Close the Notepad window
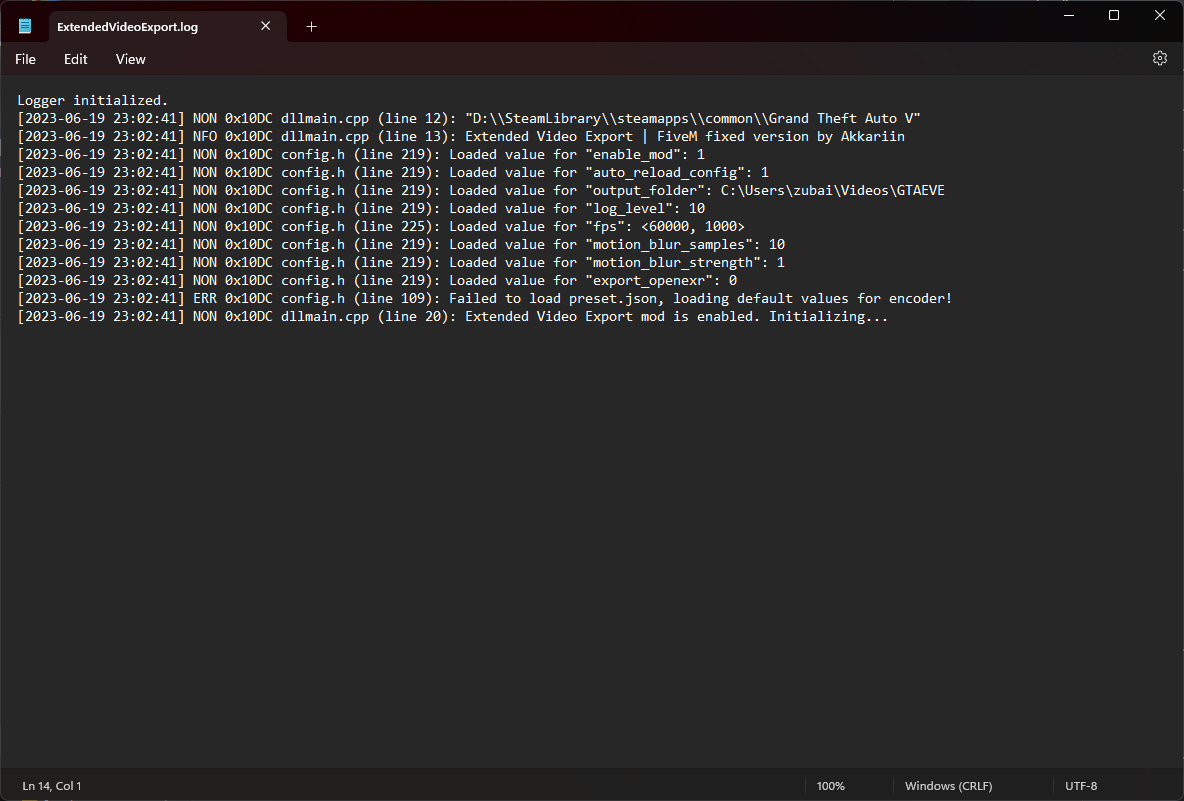This screenshot has width=1184, height=801. 1160,15
